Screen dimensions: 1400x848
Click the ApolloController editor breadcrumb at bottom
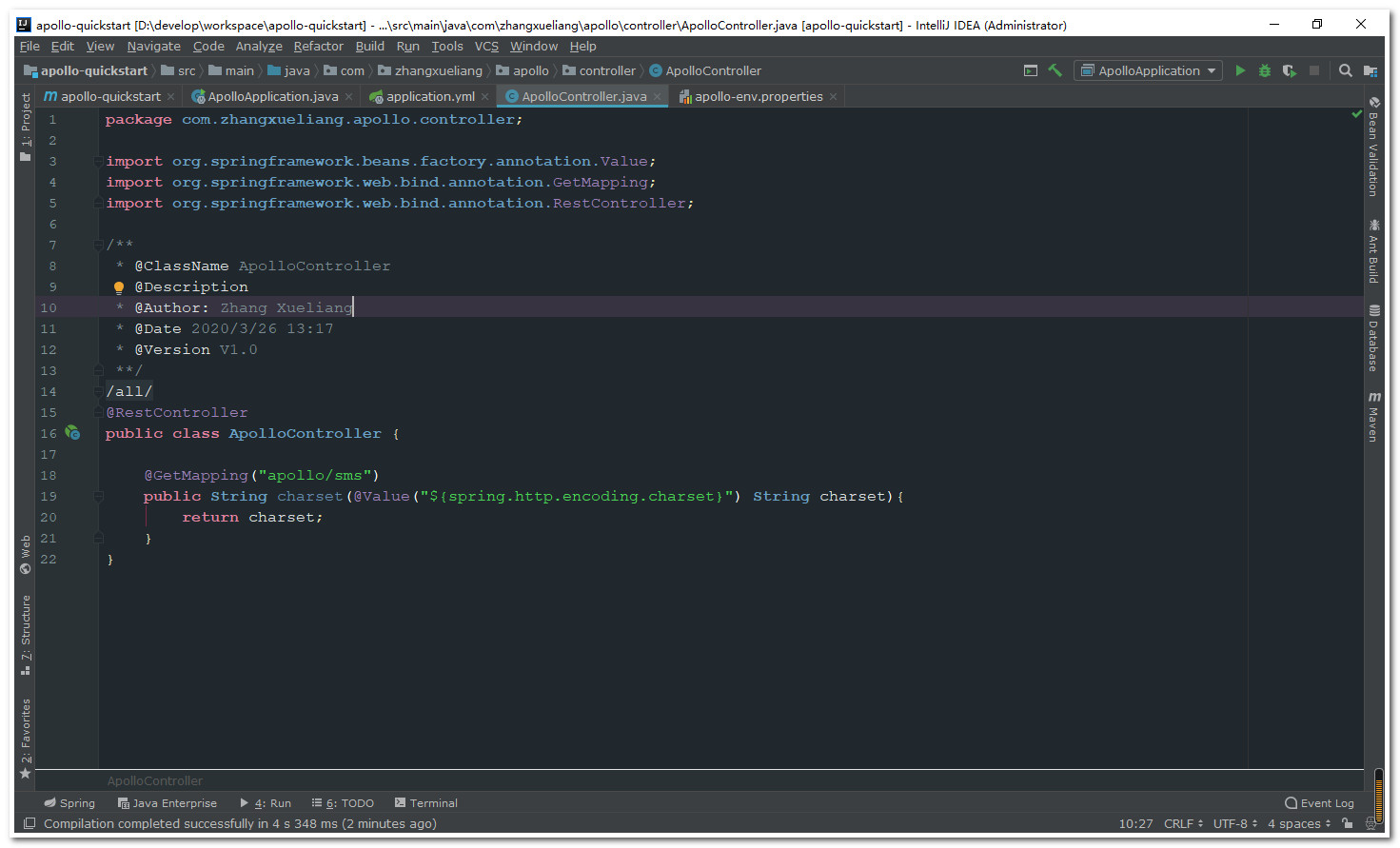(x=155, y=780)
